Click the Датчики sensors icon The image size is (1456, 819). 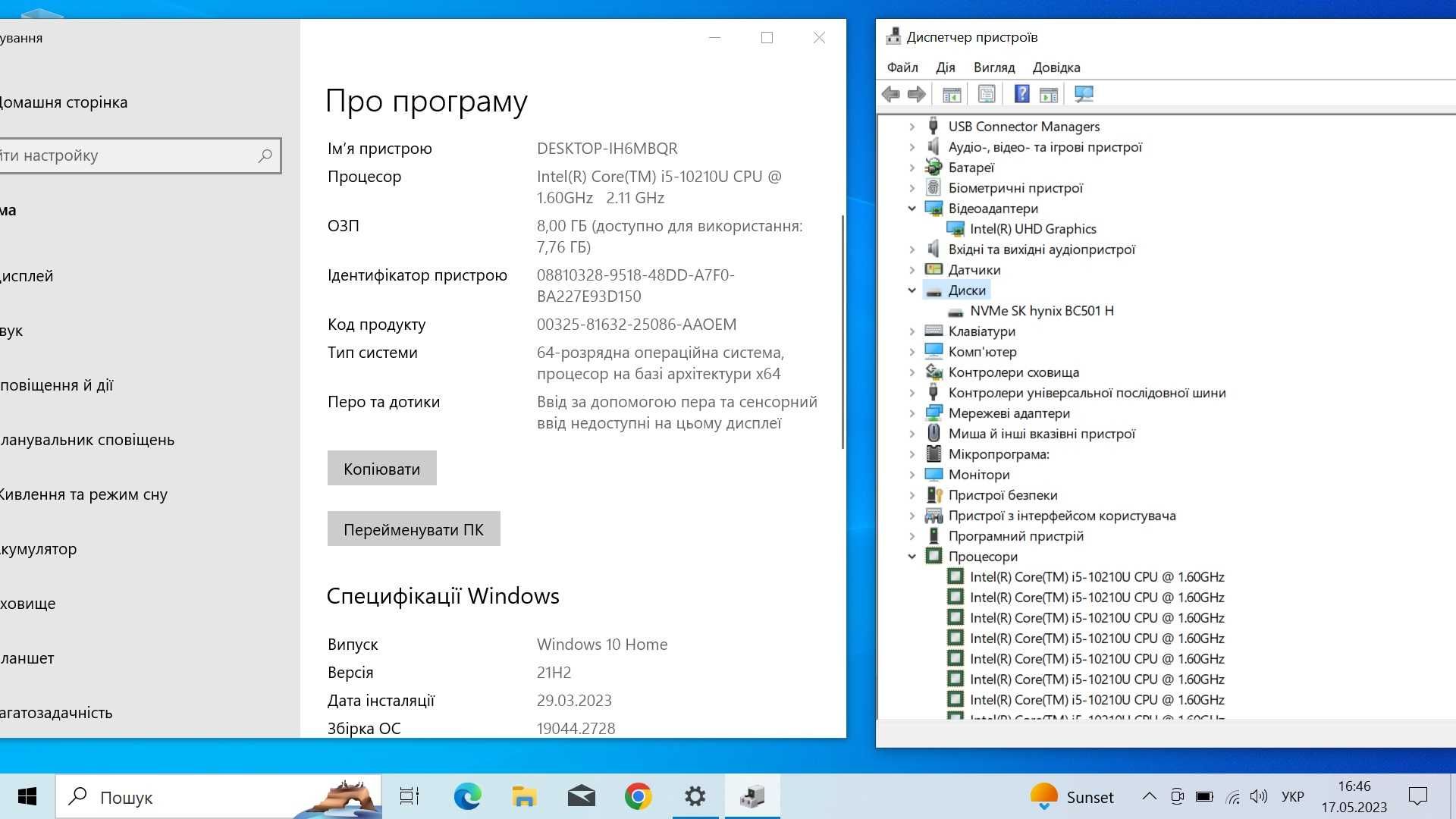pyautogui.click(x=934, y=270)
